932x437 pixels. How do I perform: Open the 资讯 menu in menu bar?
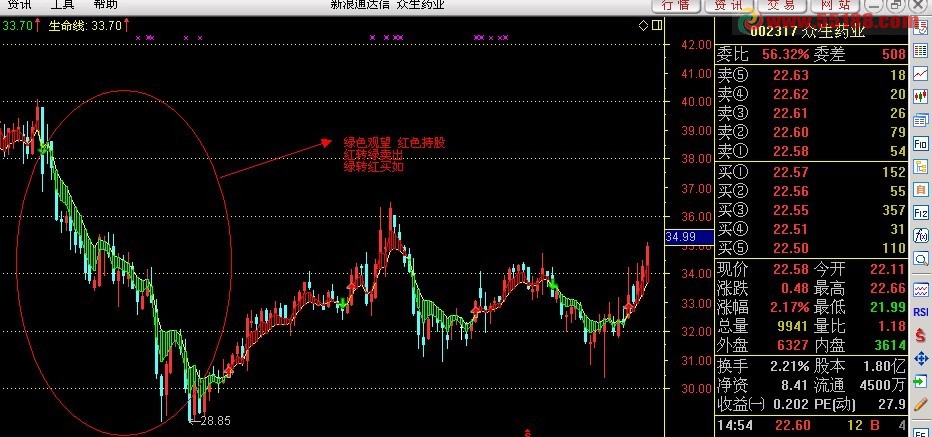[x=18, y=5]
